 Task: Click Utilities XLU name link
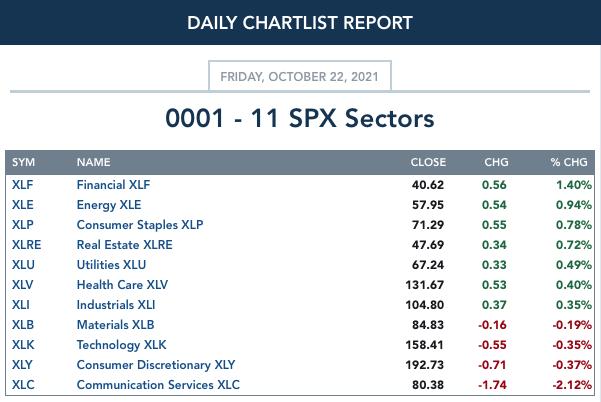click(111, 264)
